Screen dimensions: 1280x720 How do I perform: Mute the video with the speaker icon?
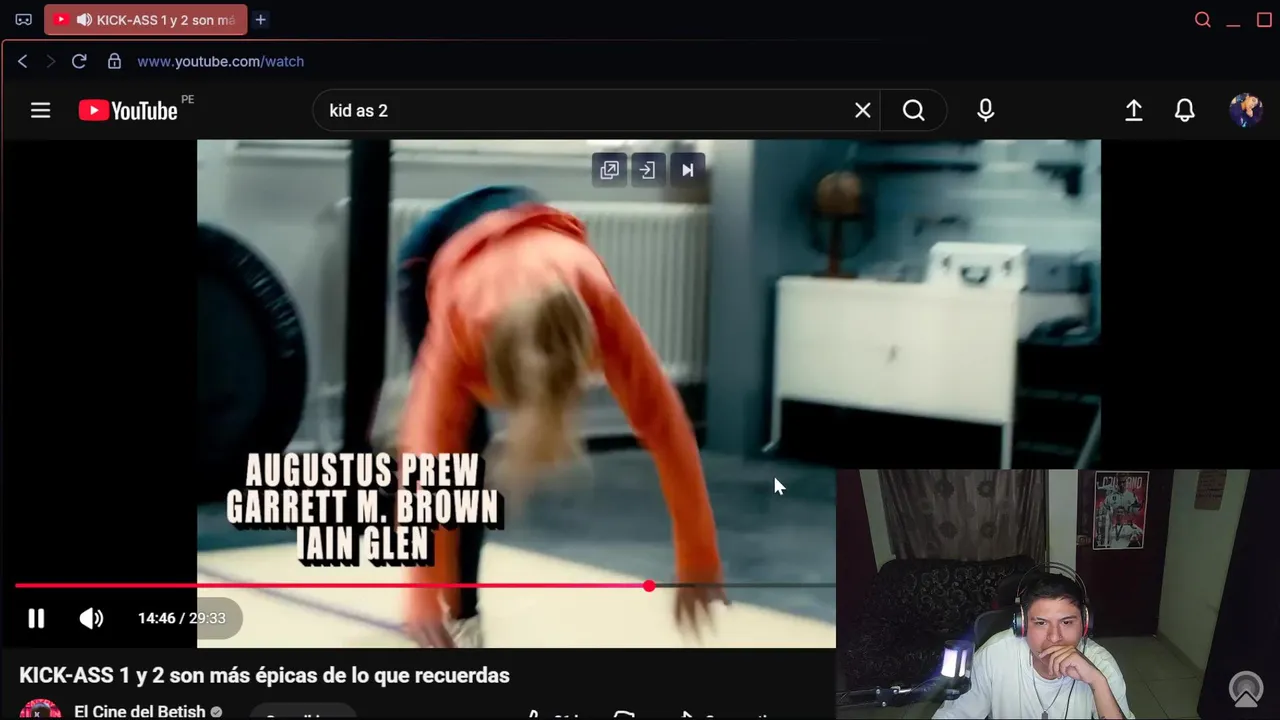point(91,618)
